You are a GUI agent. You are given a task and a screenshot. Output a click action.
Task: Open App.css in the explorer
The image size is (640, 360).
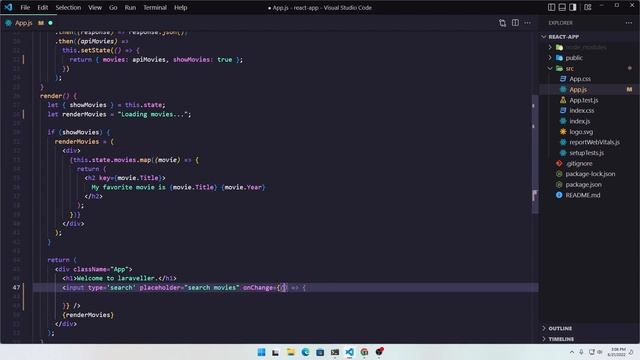[580, 79]
